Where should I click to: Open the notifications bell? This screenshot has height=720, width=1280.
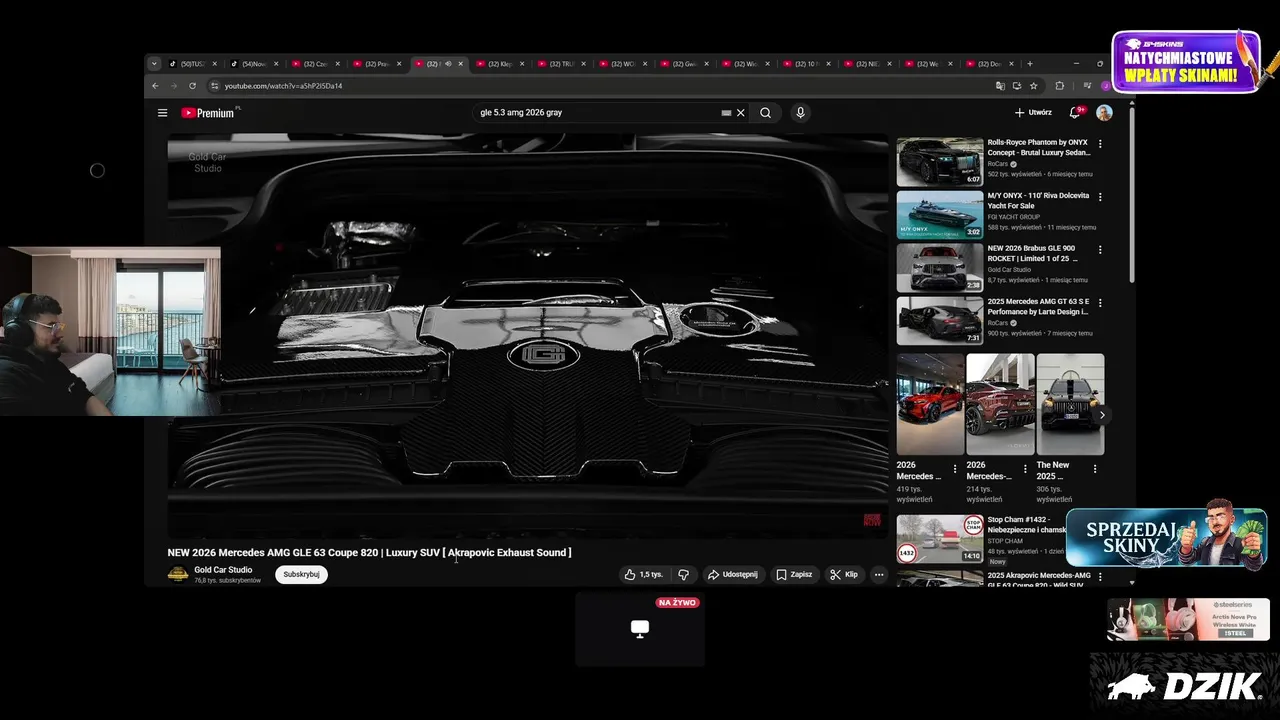1076,113
